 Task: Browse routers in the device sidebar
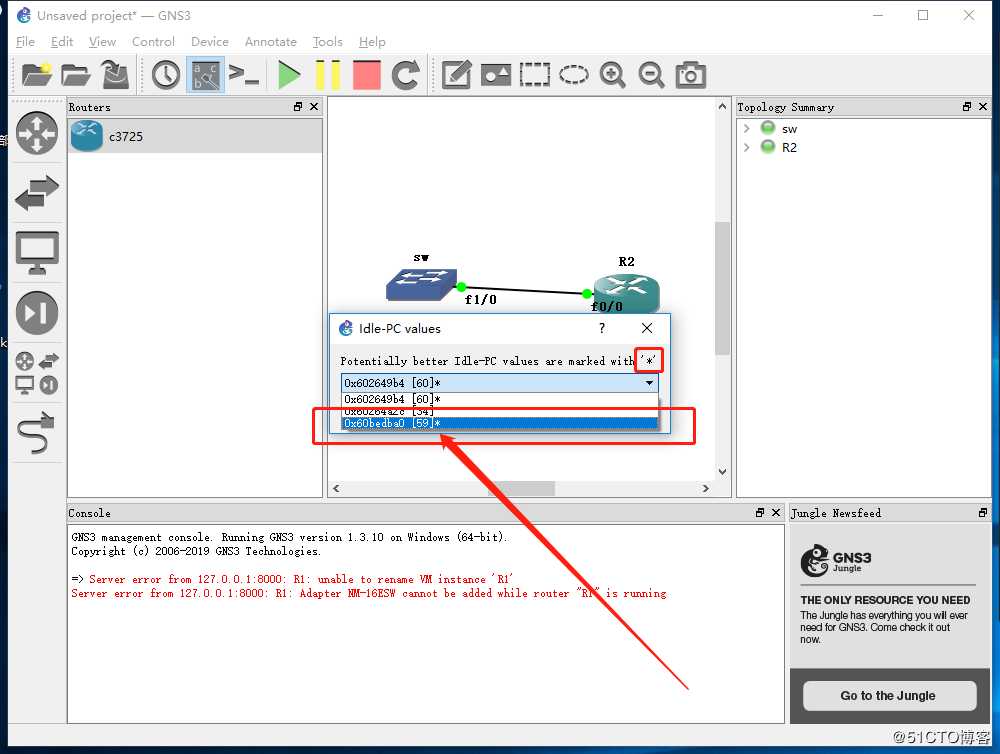tap(37, 133)
